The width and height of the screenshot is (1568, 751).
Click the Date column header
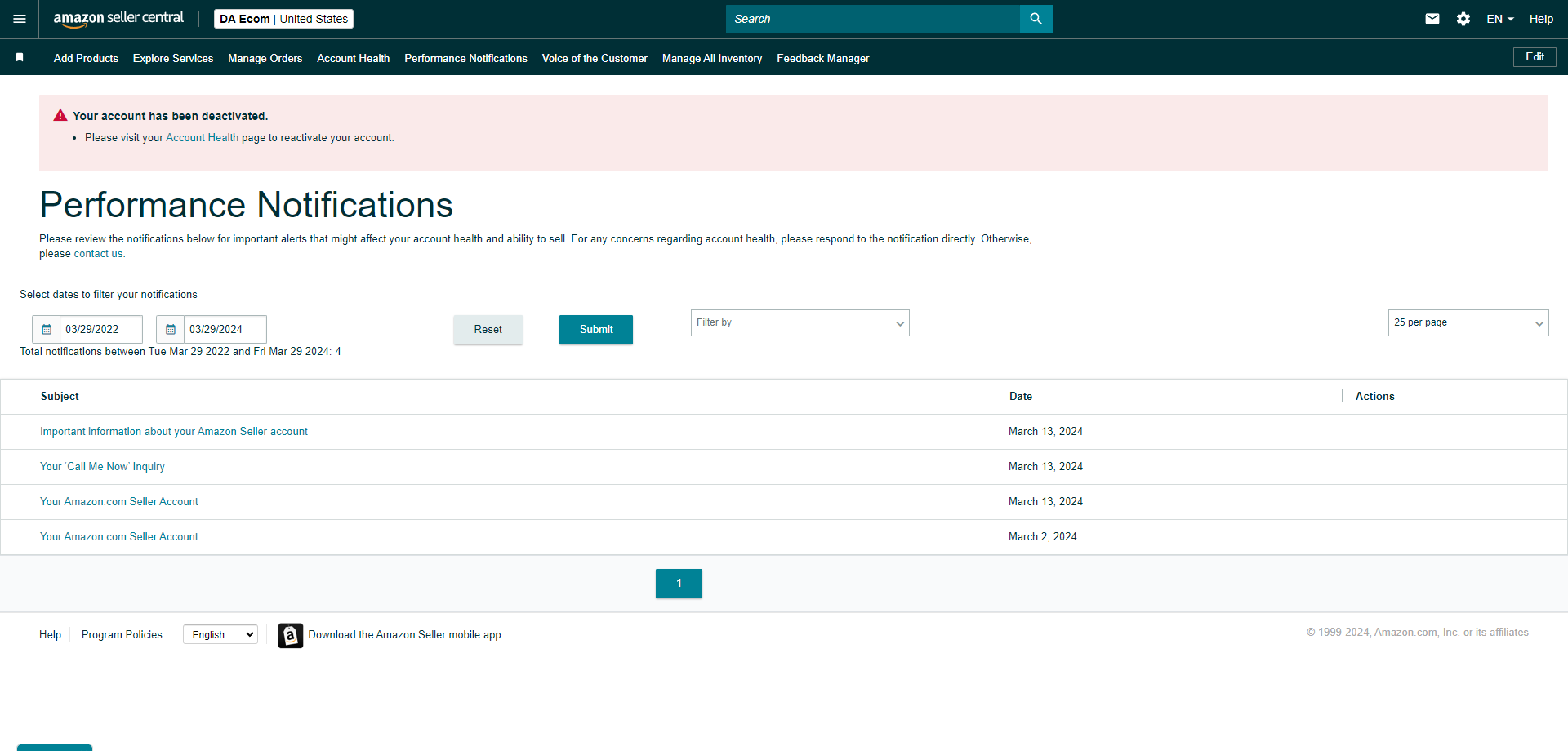[1021, 397]
